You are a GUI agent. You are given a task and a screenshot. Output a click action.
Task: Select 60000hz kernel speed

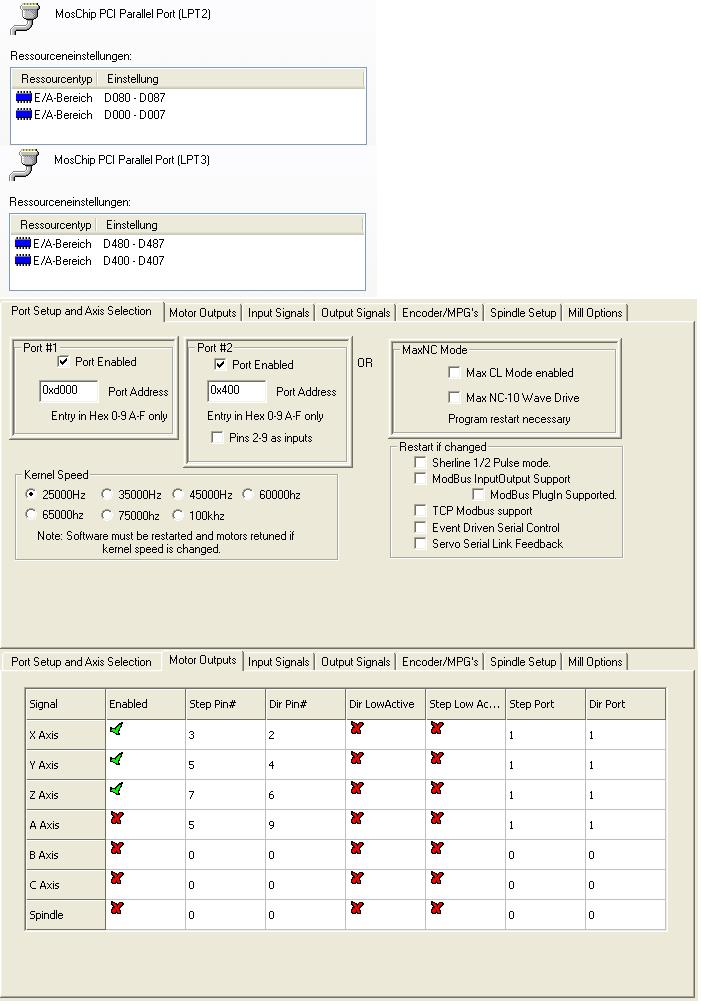coord(248,494)
